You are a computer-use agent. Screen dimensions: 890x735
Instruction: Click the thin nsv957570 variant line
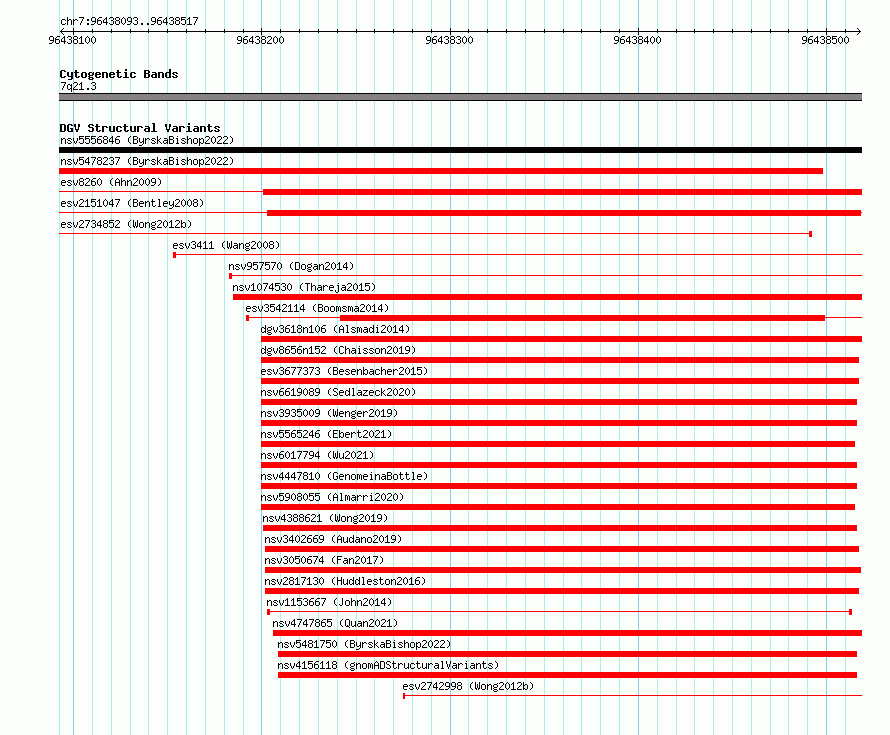pyautogui.click(x=545, y=275)
